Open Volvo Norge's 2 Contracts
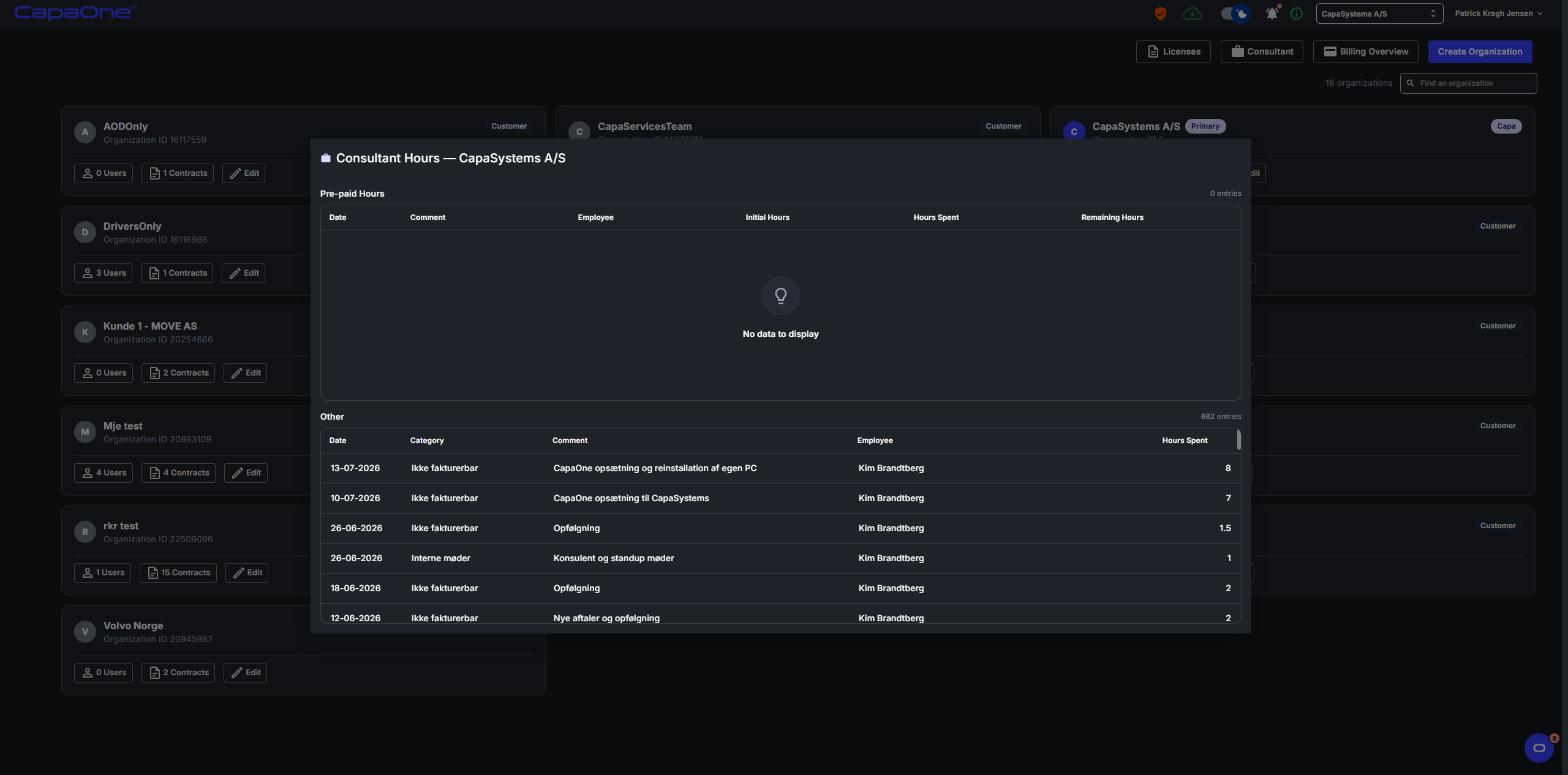 [x=178, y=673]
